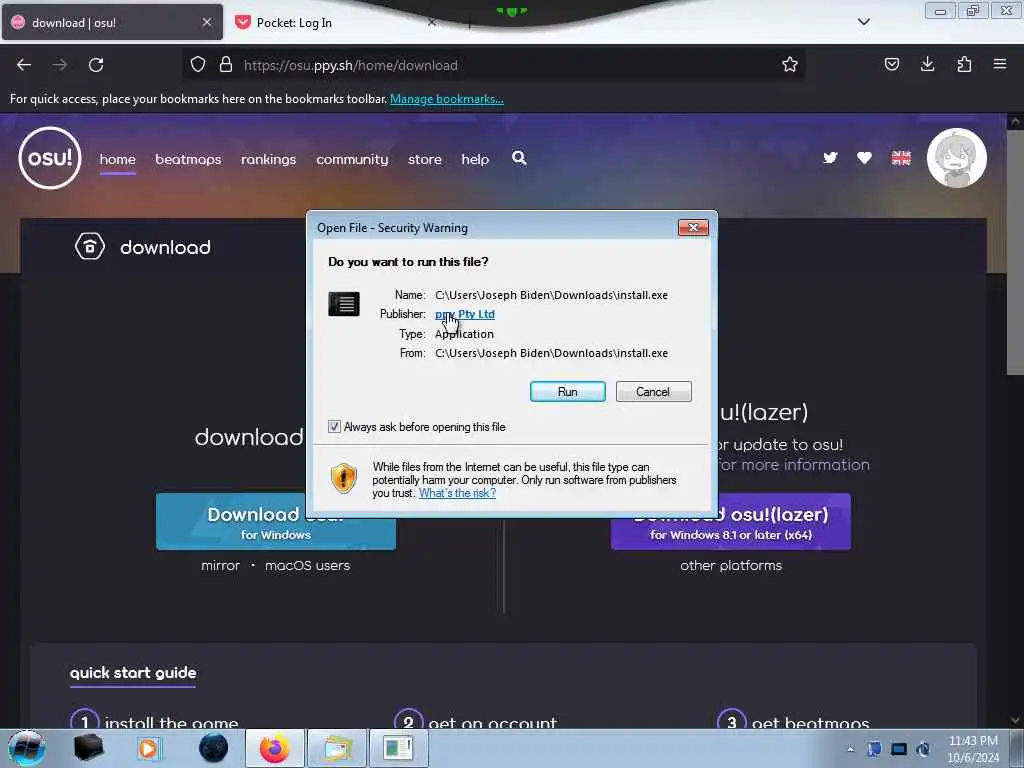Click the site padlock icon
The image size is (1024, 768).
(226, 64)
